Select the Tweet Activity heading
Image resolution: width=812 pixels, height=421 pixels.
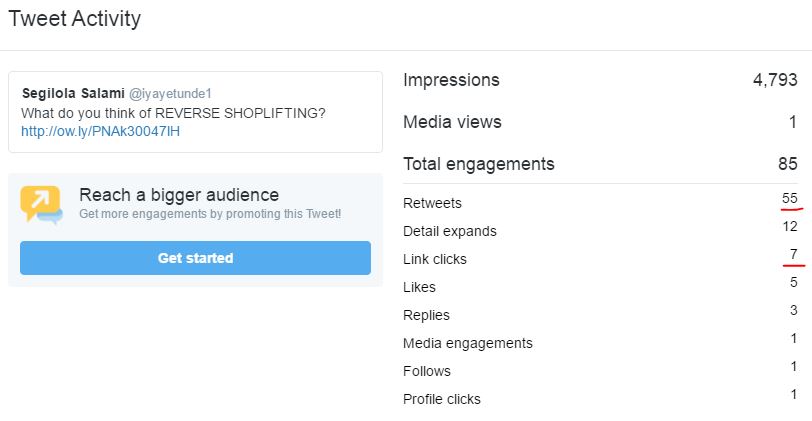pyautogui.click(x=75, y=19)
